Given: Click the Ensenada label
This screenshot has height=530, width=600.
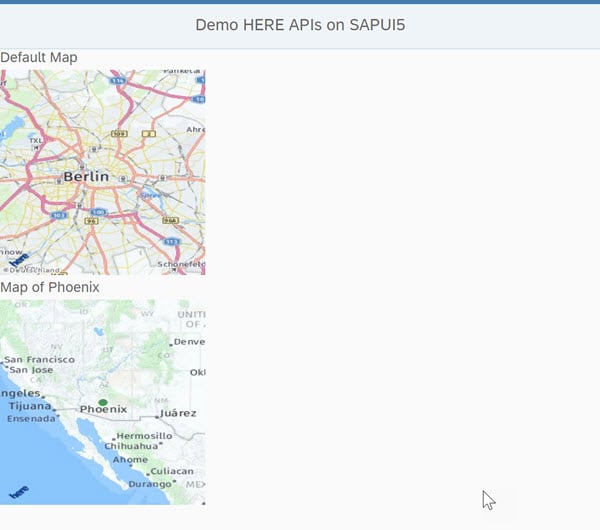Looking at the screenshot, I should click(31, 419).
